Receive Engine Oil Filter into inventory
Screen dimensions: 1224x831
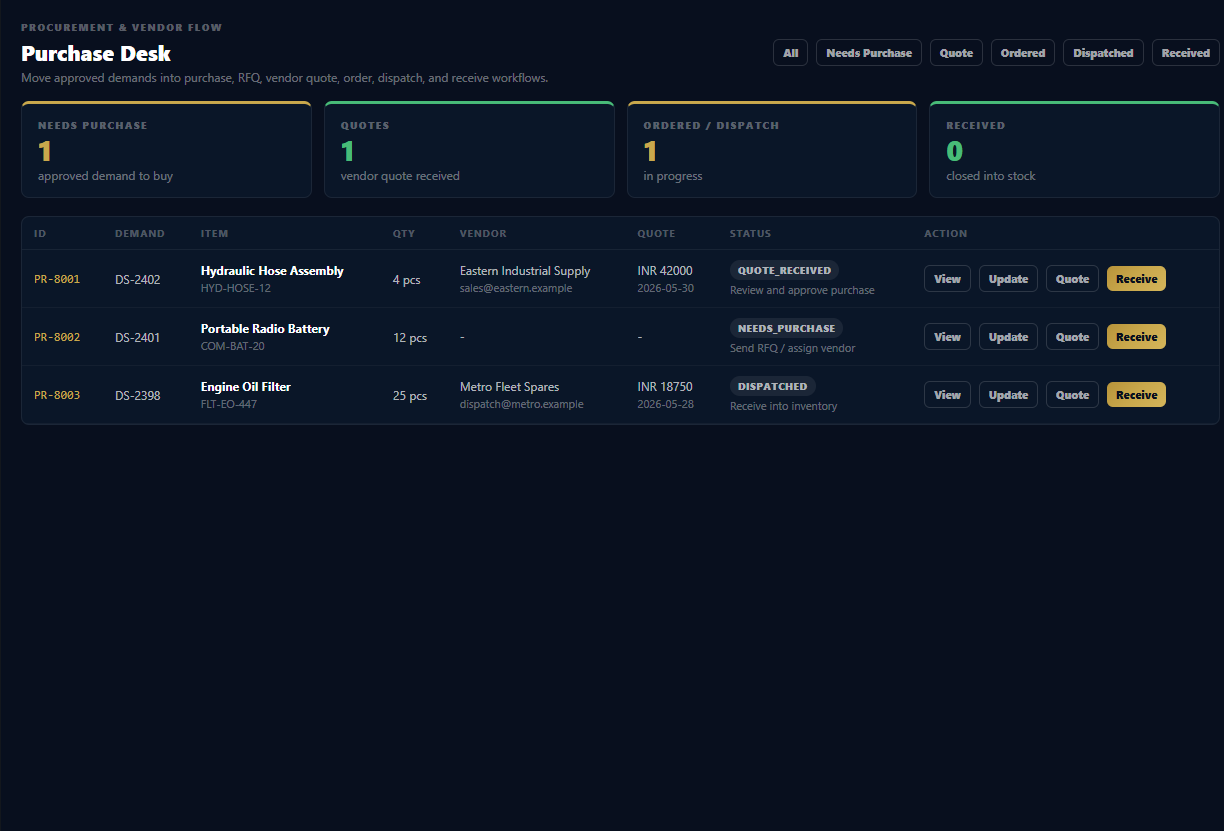click(1136, 395)
